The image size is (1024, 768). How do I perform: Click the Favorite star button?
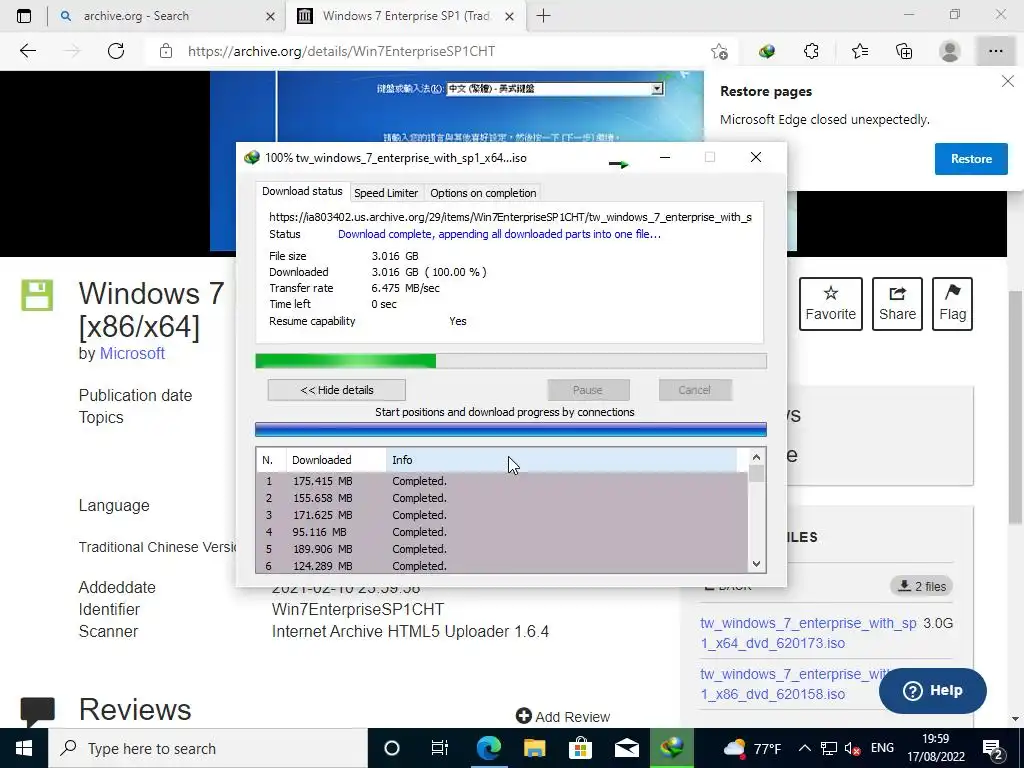pos(831,304)
